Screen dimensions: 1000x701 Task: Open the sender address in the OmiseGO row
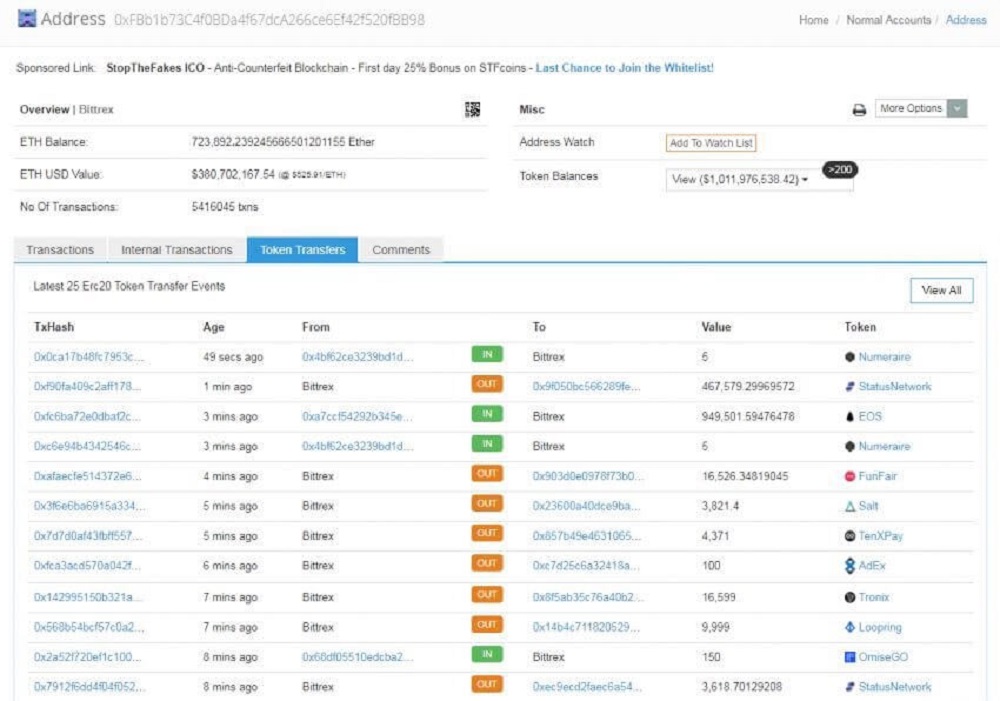[x=357, y=657]
